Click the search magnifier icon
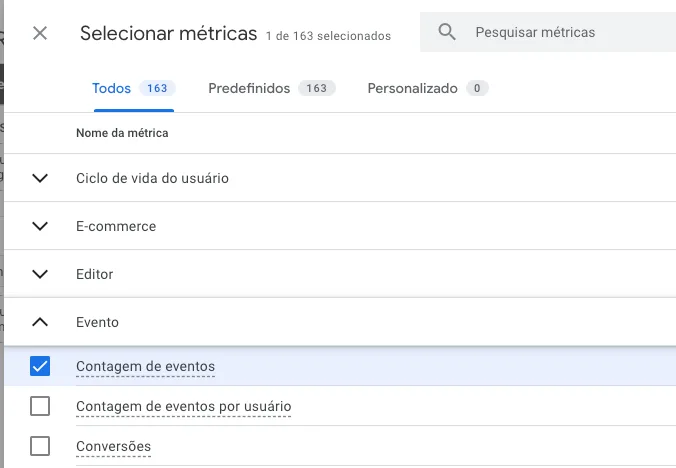 (448, 33)
